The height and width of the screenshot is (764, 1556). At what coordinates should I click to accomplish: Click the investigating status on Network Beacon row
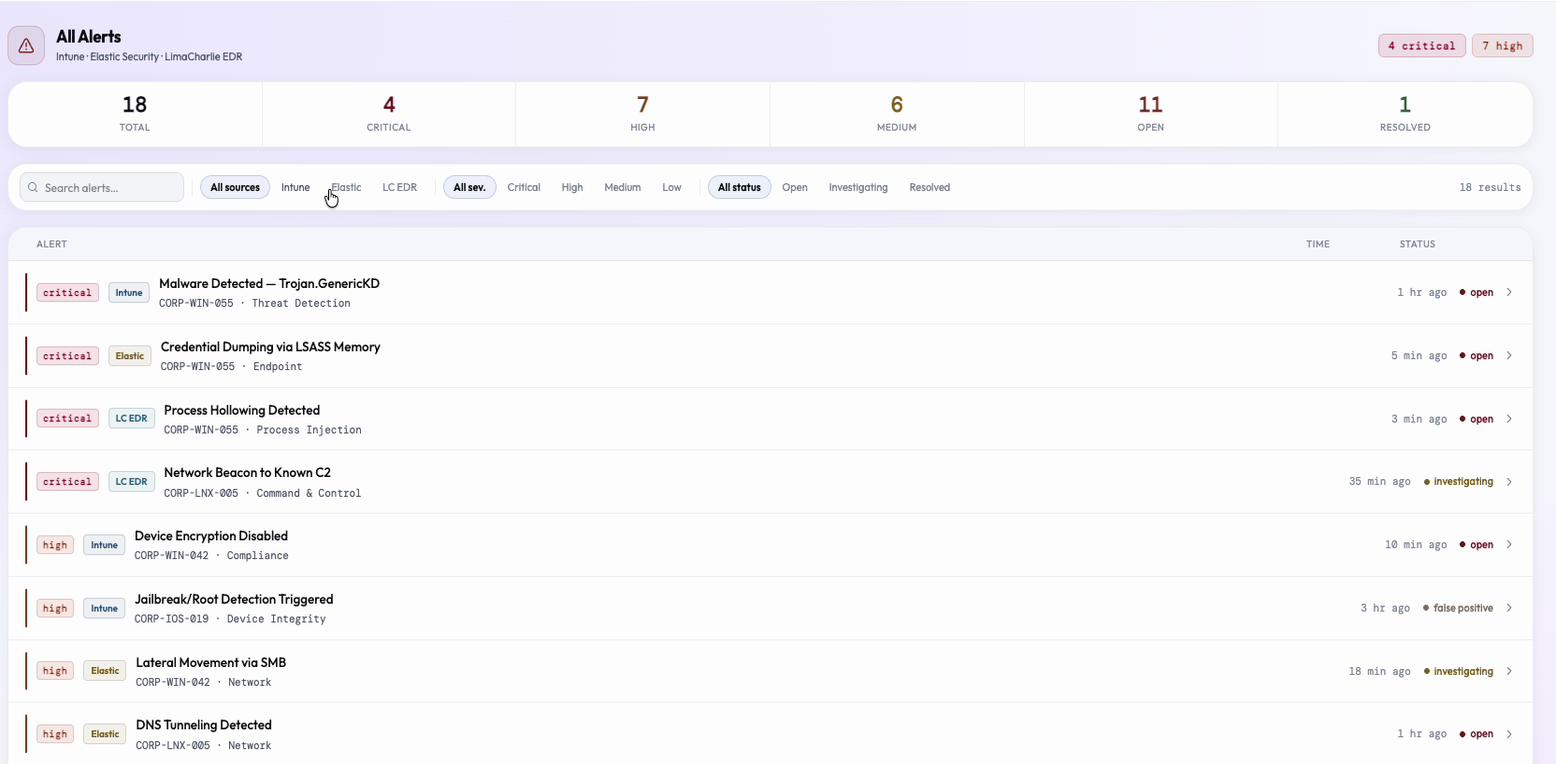pyautogui.click(x=1458, y=482)
